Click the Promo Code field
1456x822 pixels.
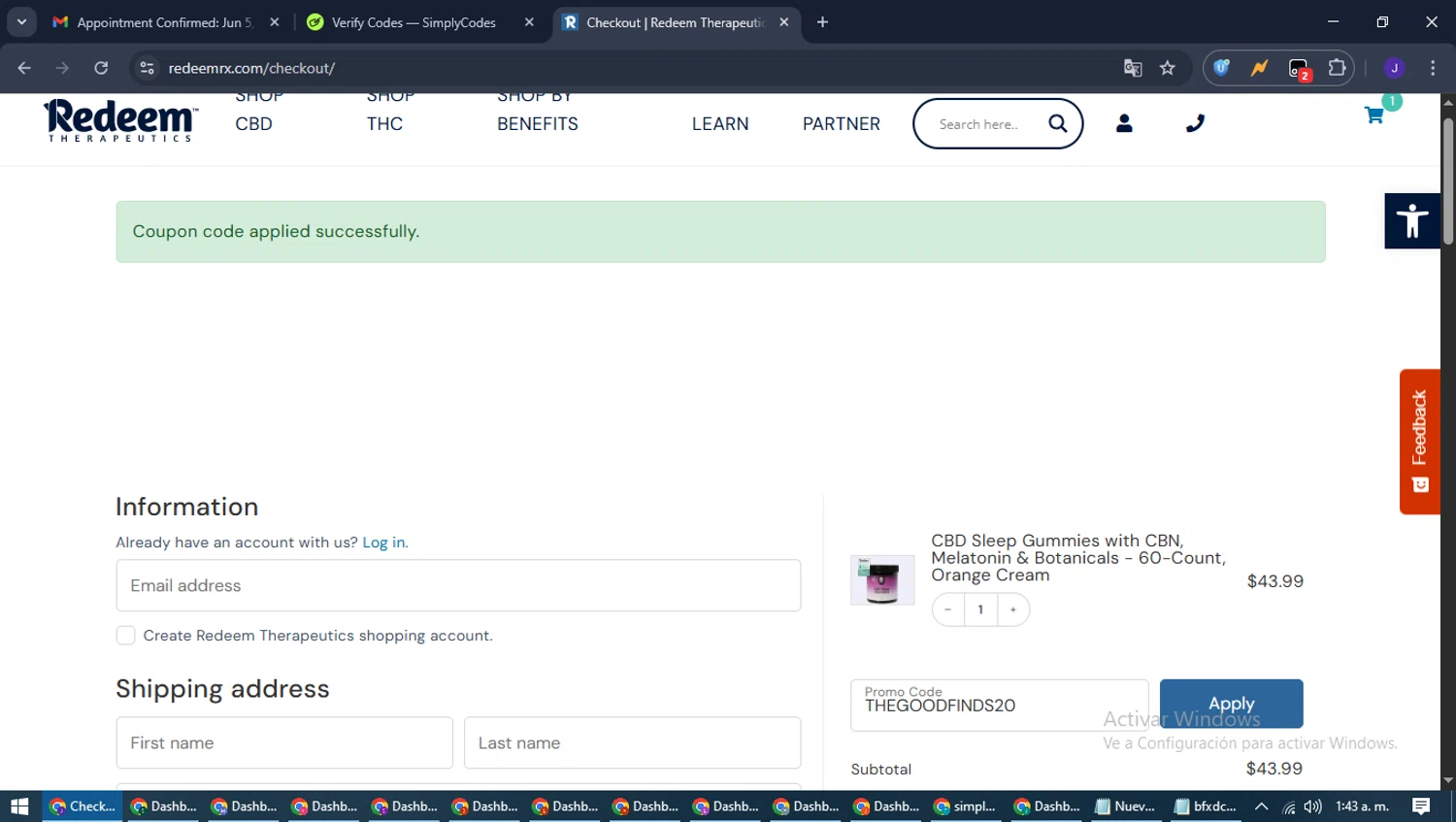(1000, 706)
